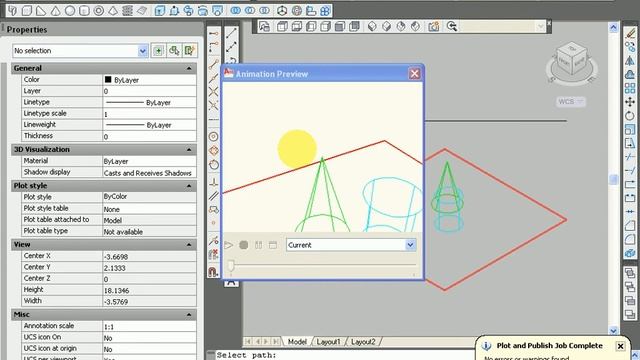Open the View toolbar dropdown arrow
Screen dimensions: 640x360
tap(541, 27)
